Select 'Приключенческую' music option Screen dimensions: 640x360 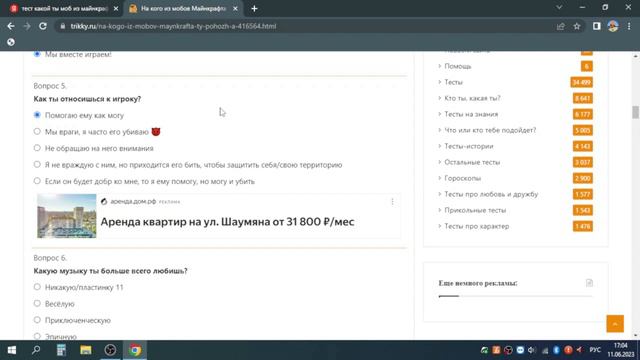coord(37,320)
